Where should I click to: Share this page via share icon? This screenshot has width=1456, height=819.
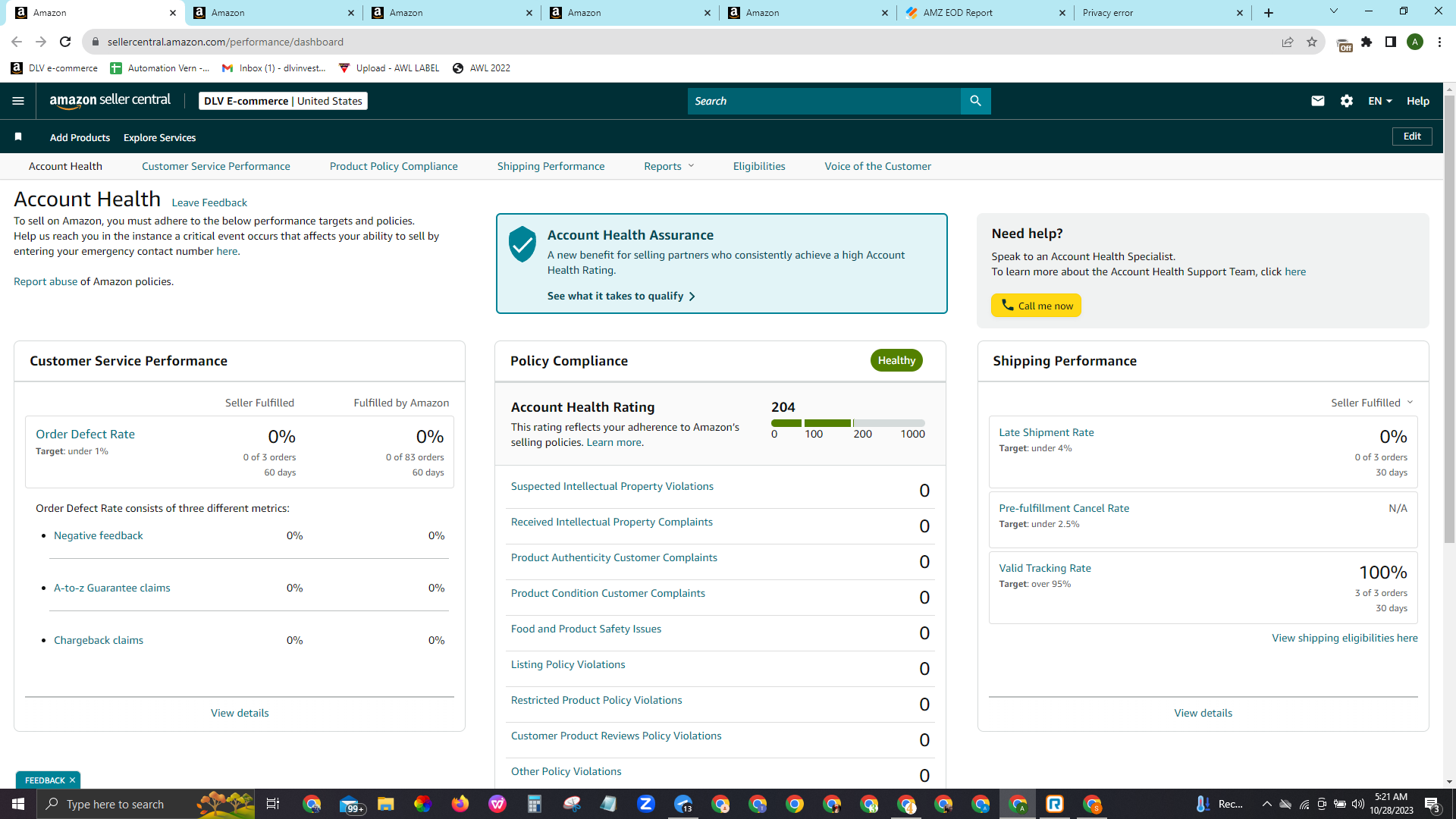[1288, 42]
